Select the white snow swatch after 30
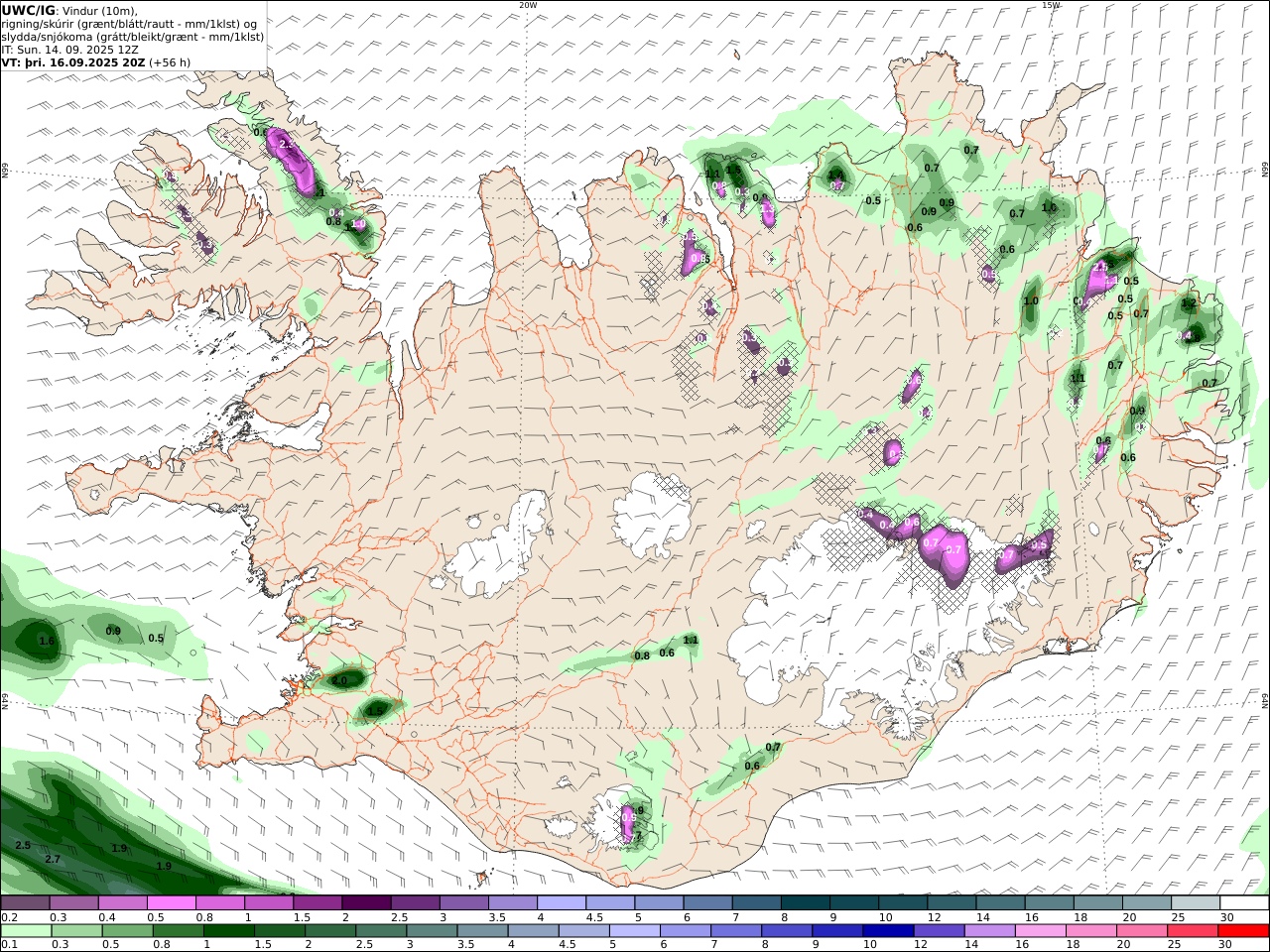This screenshot has width=1270, height=952. [1243, 903]
